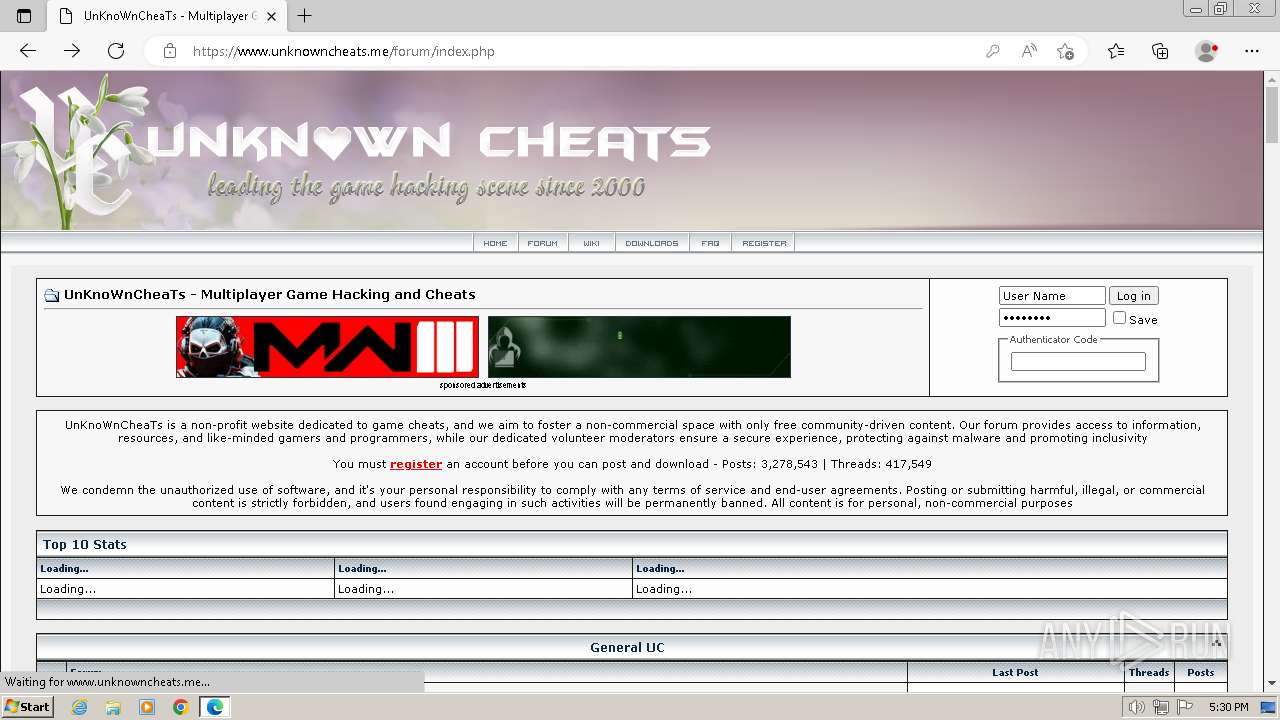The width and height of the screenshot is (1280, 720).
Task: Go forward to next page
Action: pyautogui.click(x=72, y=51)
